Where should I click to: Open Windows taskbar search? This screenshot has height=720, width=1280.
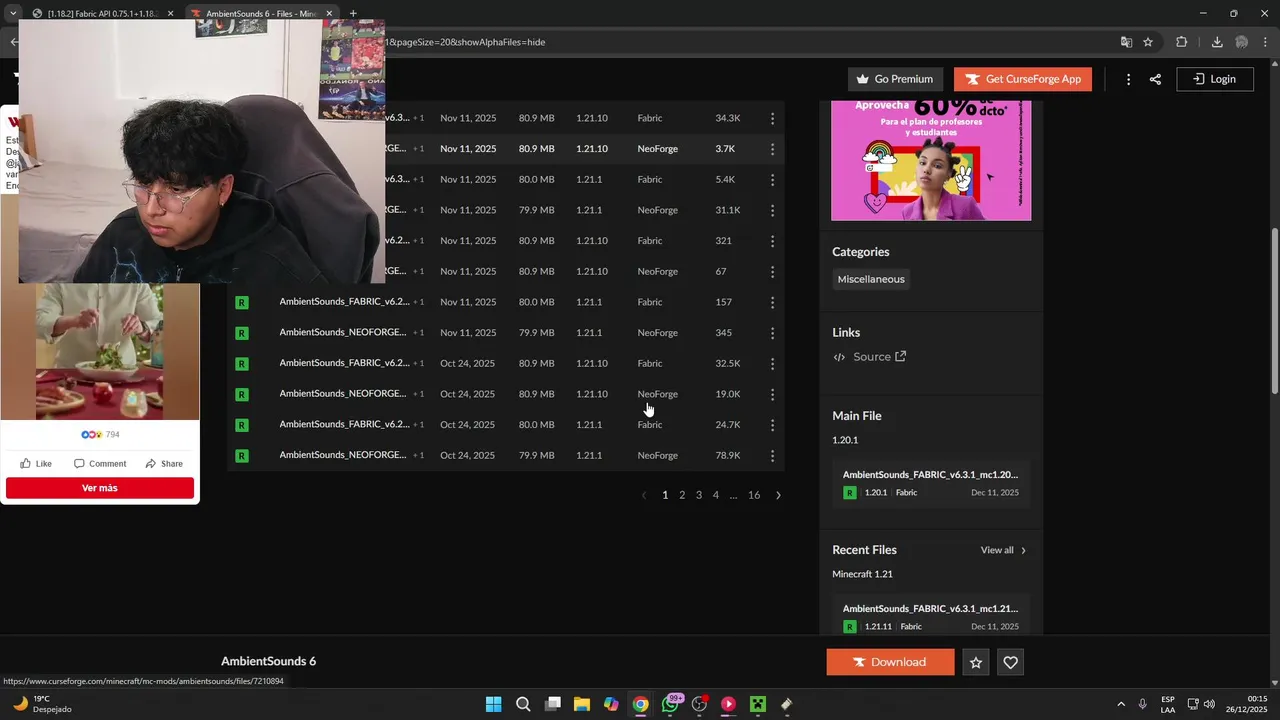point(523,704)
